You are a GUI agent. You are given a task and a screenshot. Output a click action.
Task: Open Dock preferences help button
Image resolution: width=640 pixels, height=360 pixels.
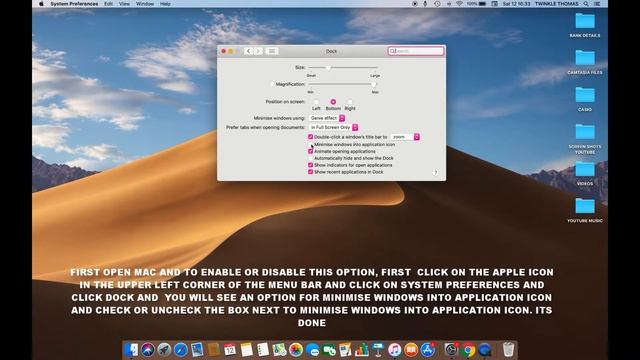pyautogui.click(x=436, y=172)
